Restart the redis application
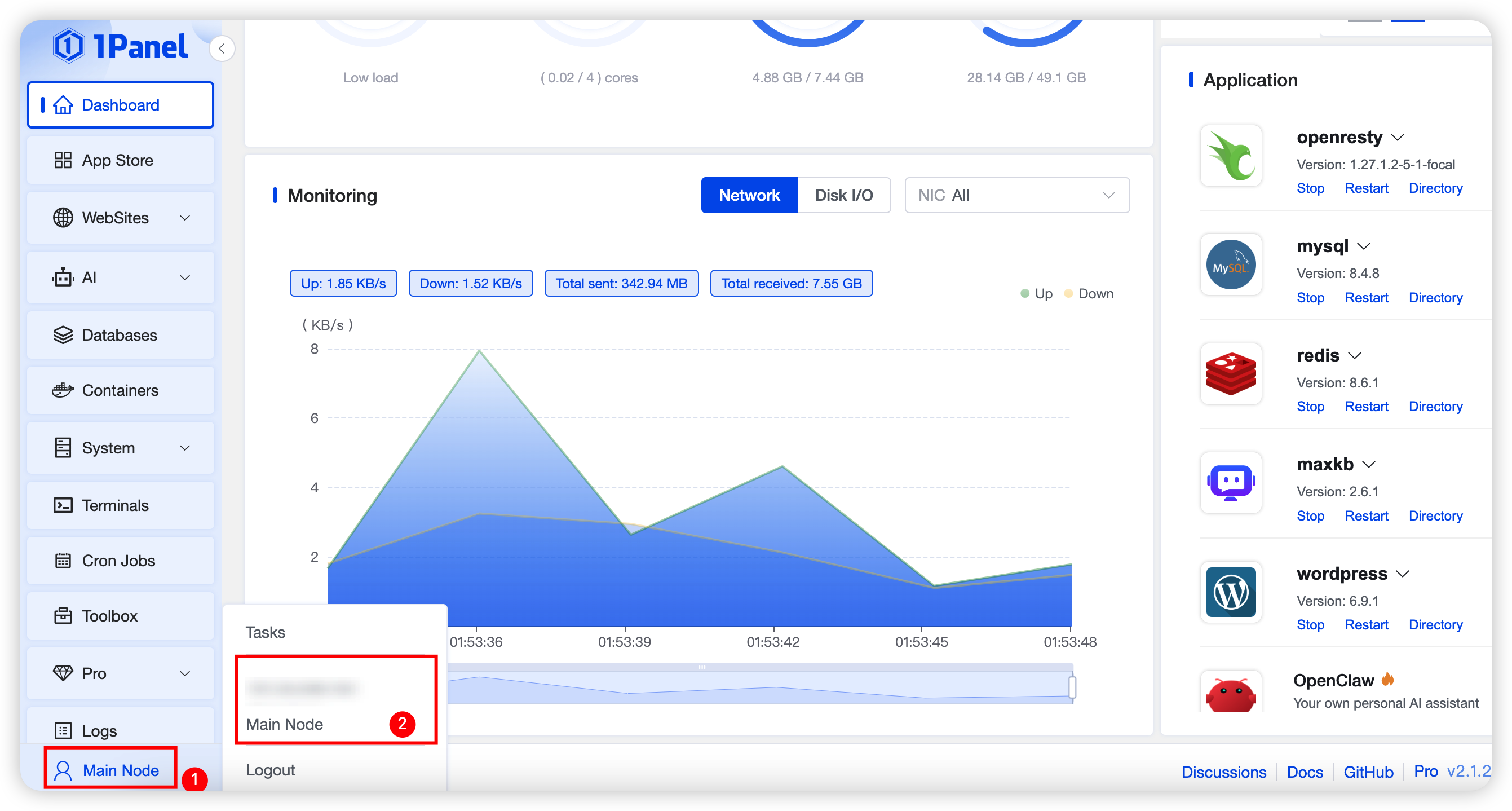 pos(1366,407)
